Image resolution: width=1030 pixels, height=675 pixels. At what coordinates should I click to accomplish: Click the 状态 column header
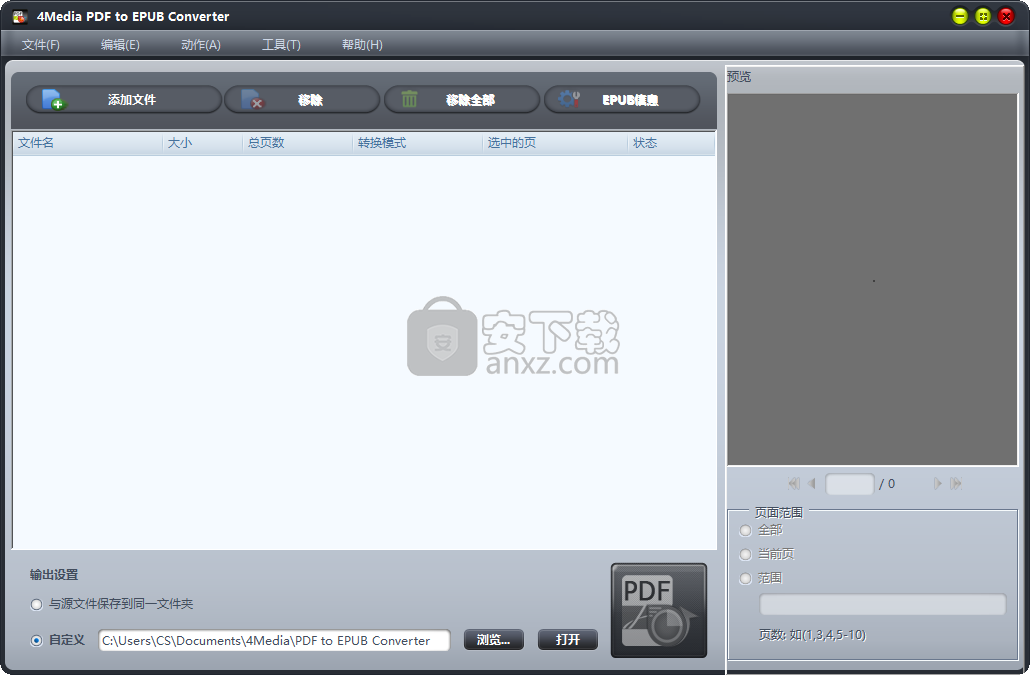click(x=671, y=143)
